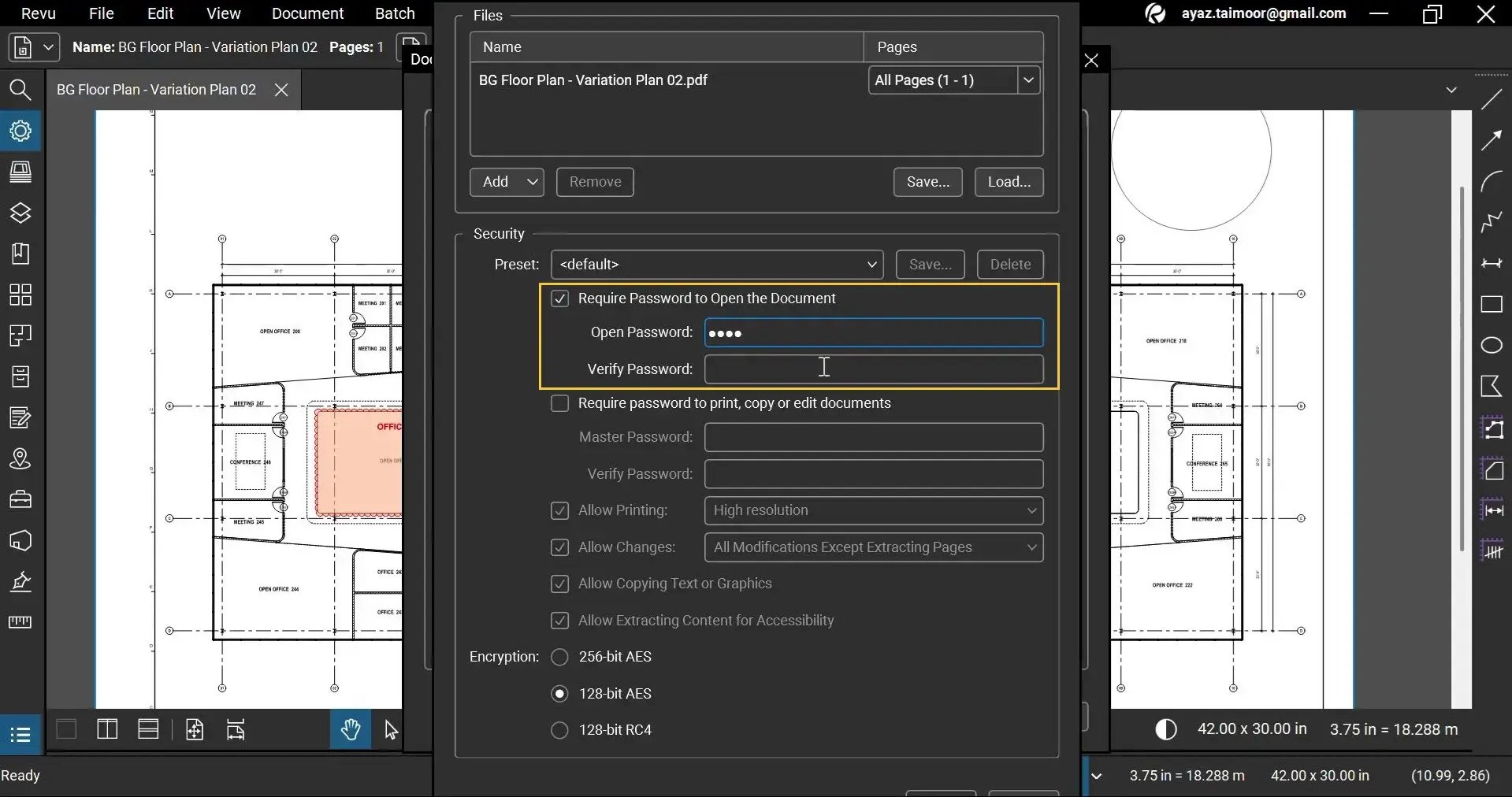Click the Verify Password field under Open Password
Image resolution: width=1512 pixels, height=797 pixels.
coord(874,369)
